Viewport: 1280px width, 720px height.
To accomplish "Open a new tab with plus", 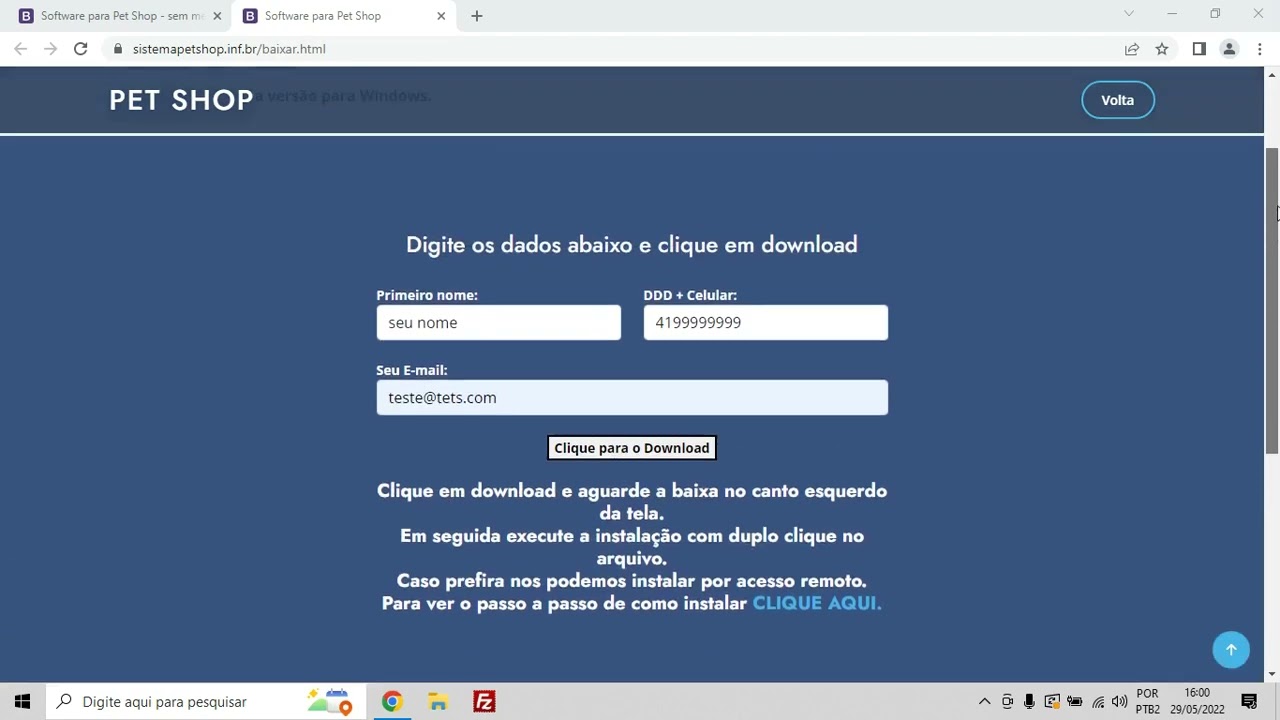I will [x=477, y=16].
